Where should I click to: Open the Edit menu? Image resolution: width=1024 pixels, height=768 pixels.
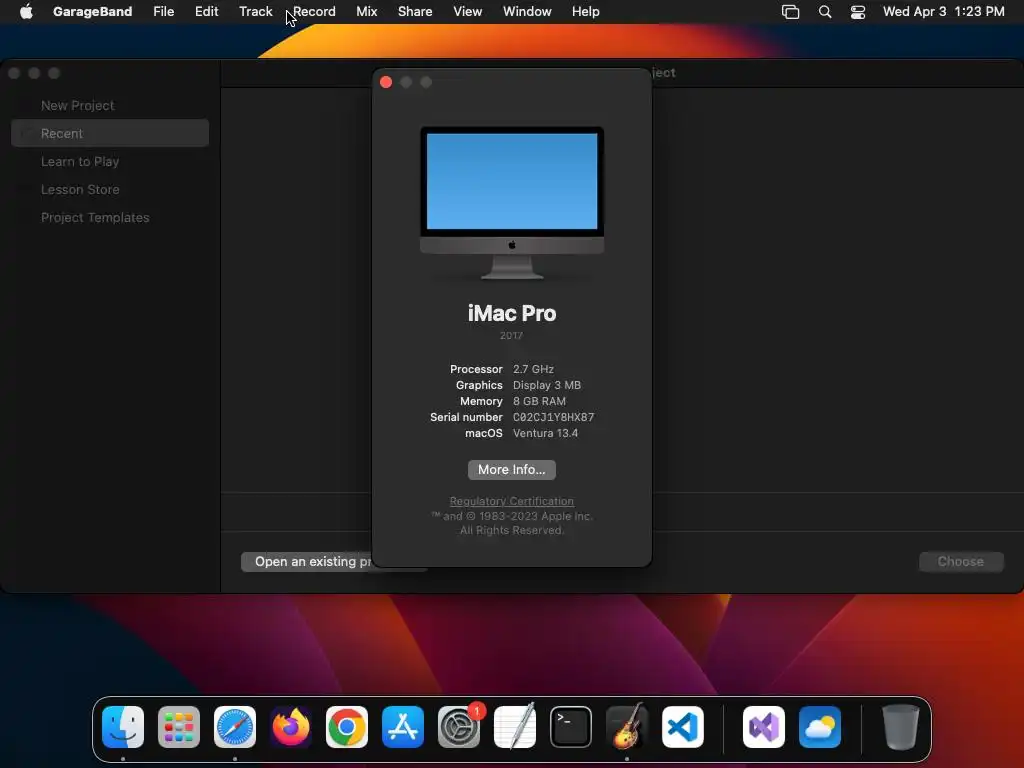(x=206, y=11)
